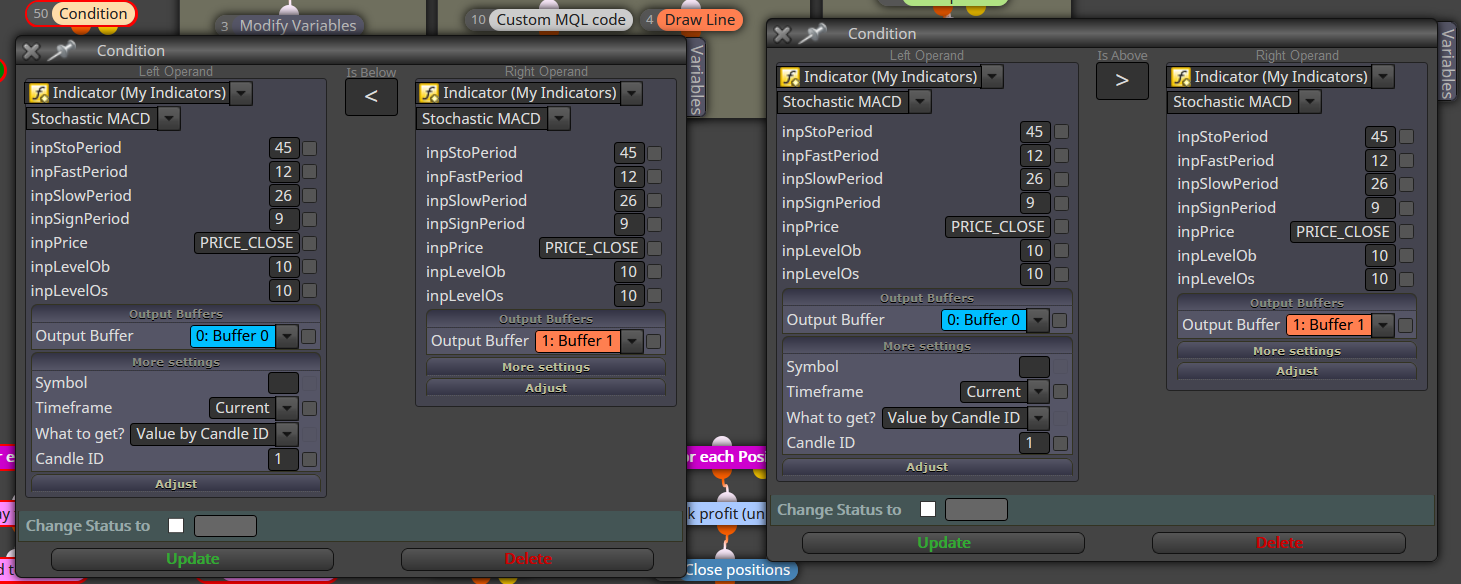Open 'Value by Candle ID' dropdown in right dialog
Viewport: 1461px width, 584px height.
(1038, 418)
